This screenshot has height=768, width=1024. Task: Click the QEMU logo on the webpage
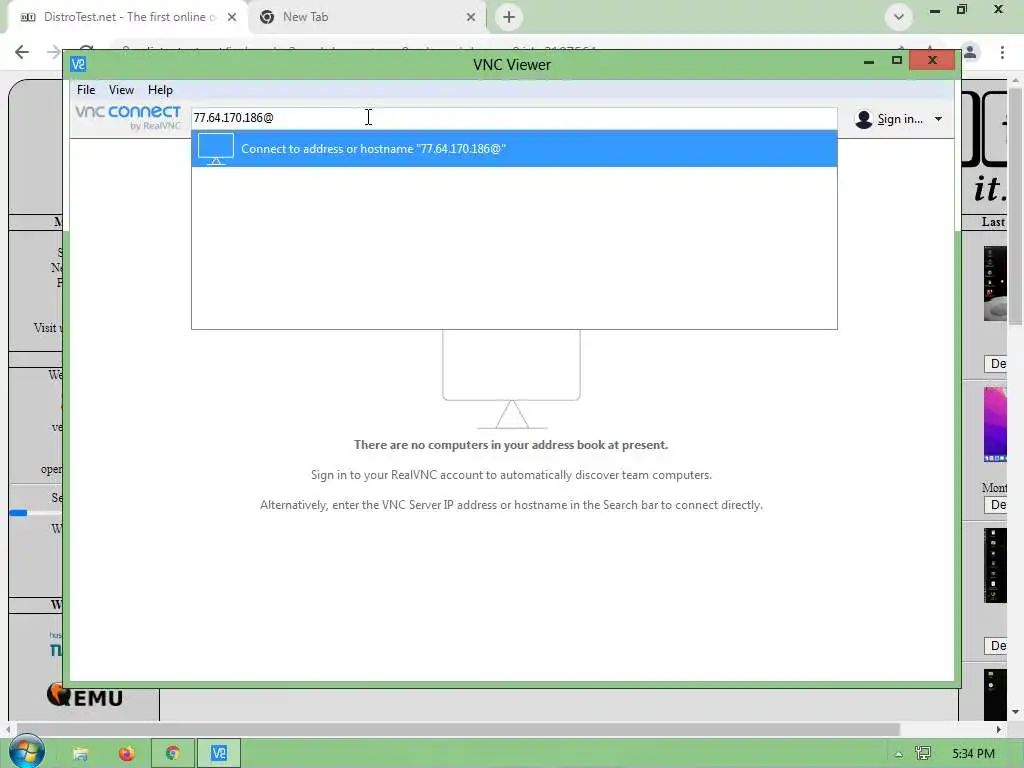coord(85,695)
